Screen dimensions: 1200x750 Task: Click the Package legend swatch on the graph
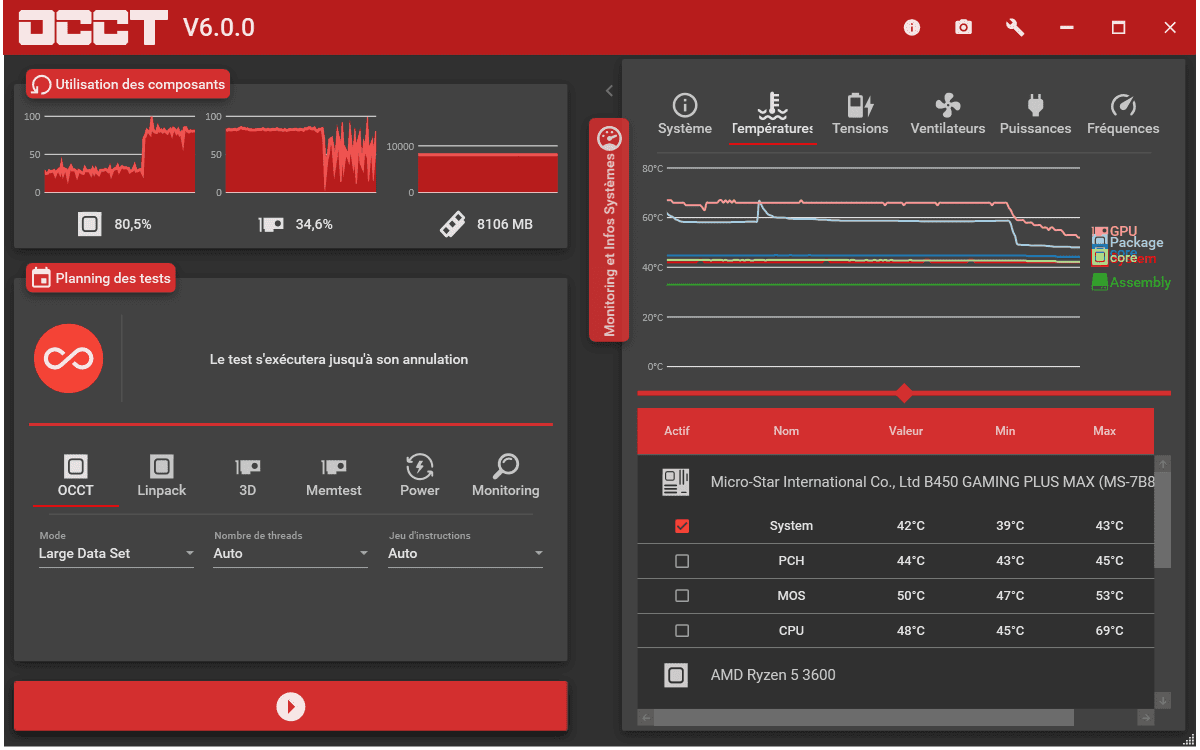coord(1100,242)
